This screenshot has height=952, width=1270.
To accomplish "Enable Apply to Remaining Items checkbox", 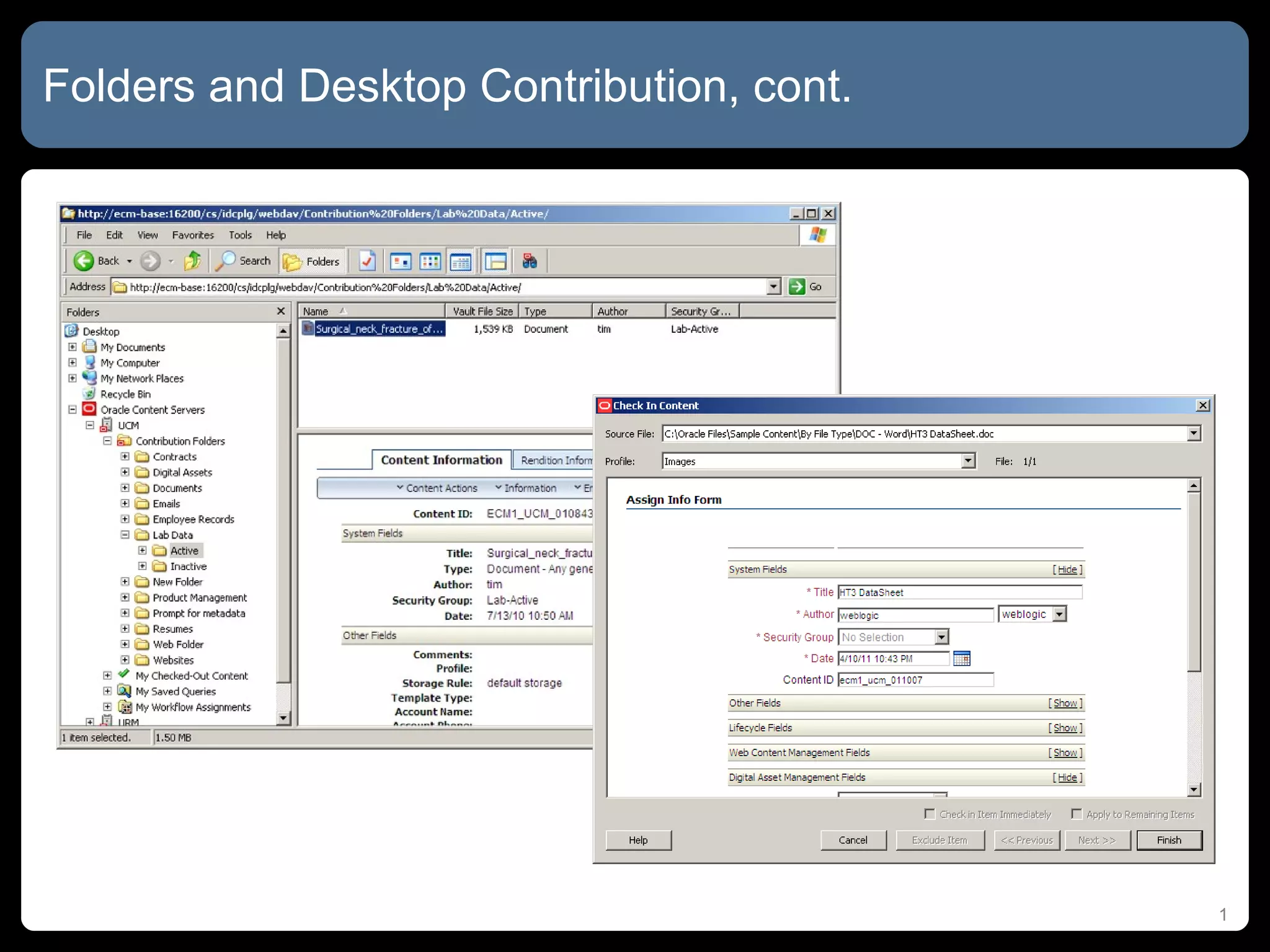I will coord(1077,814).
